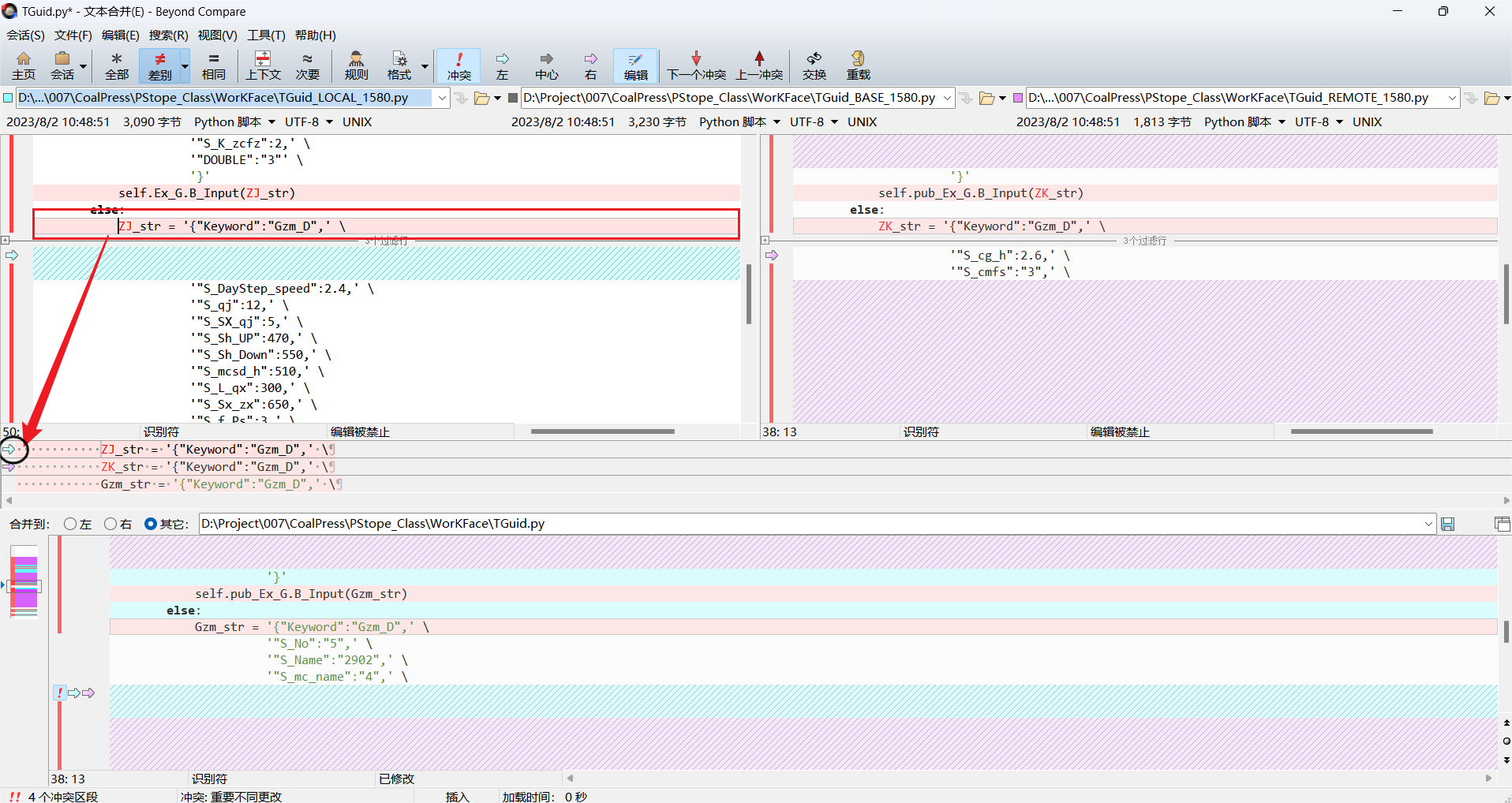Click left pane vertical scrollbar thumb
This screenshot has width=1512, height=803.
pyautogui.click(x=749, y=294)
